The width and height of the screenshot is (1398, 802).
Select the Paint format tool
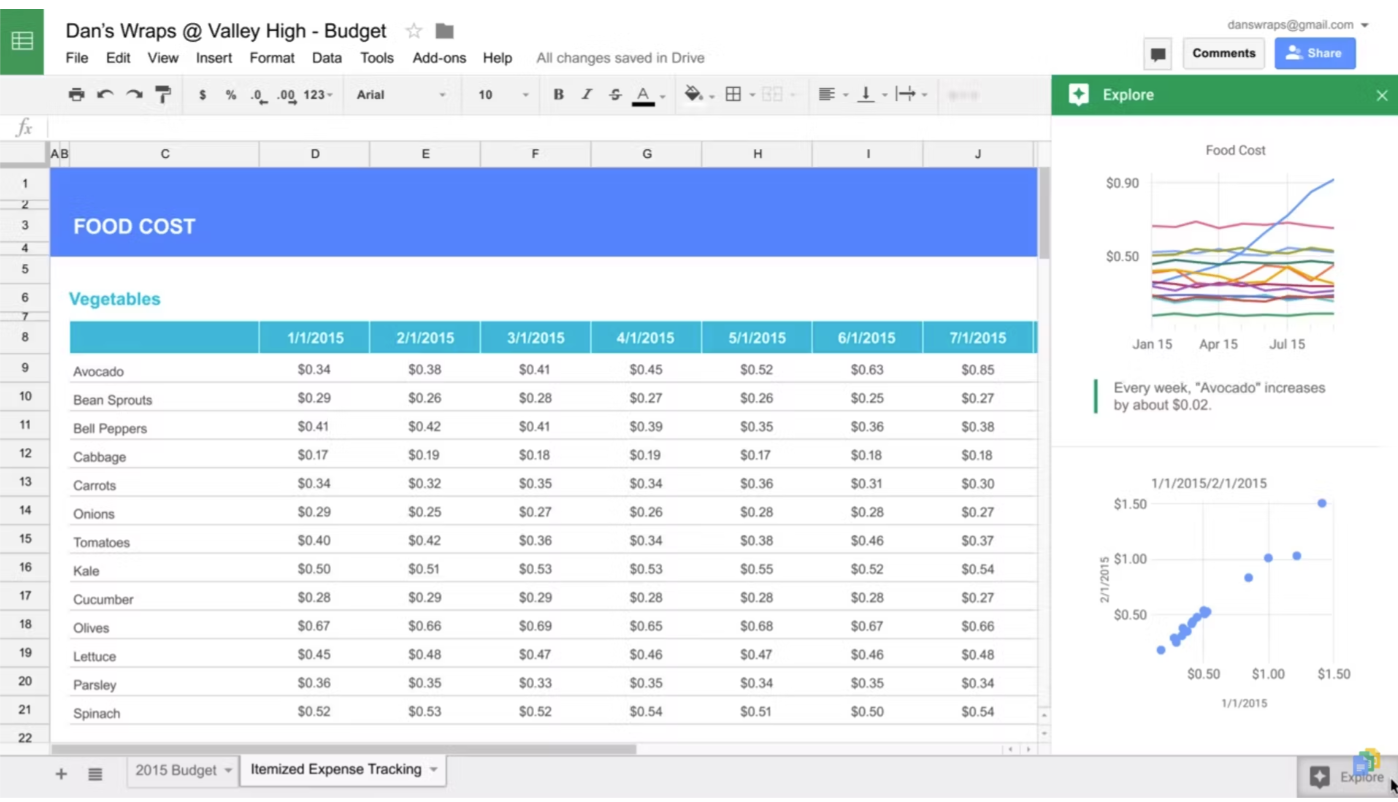point(162,94)
